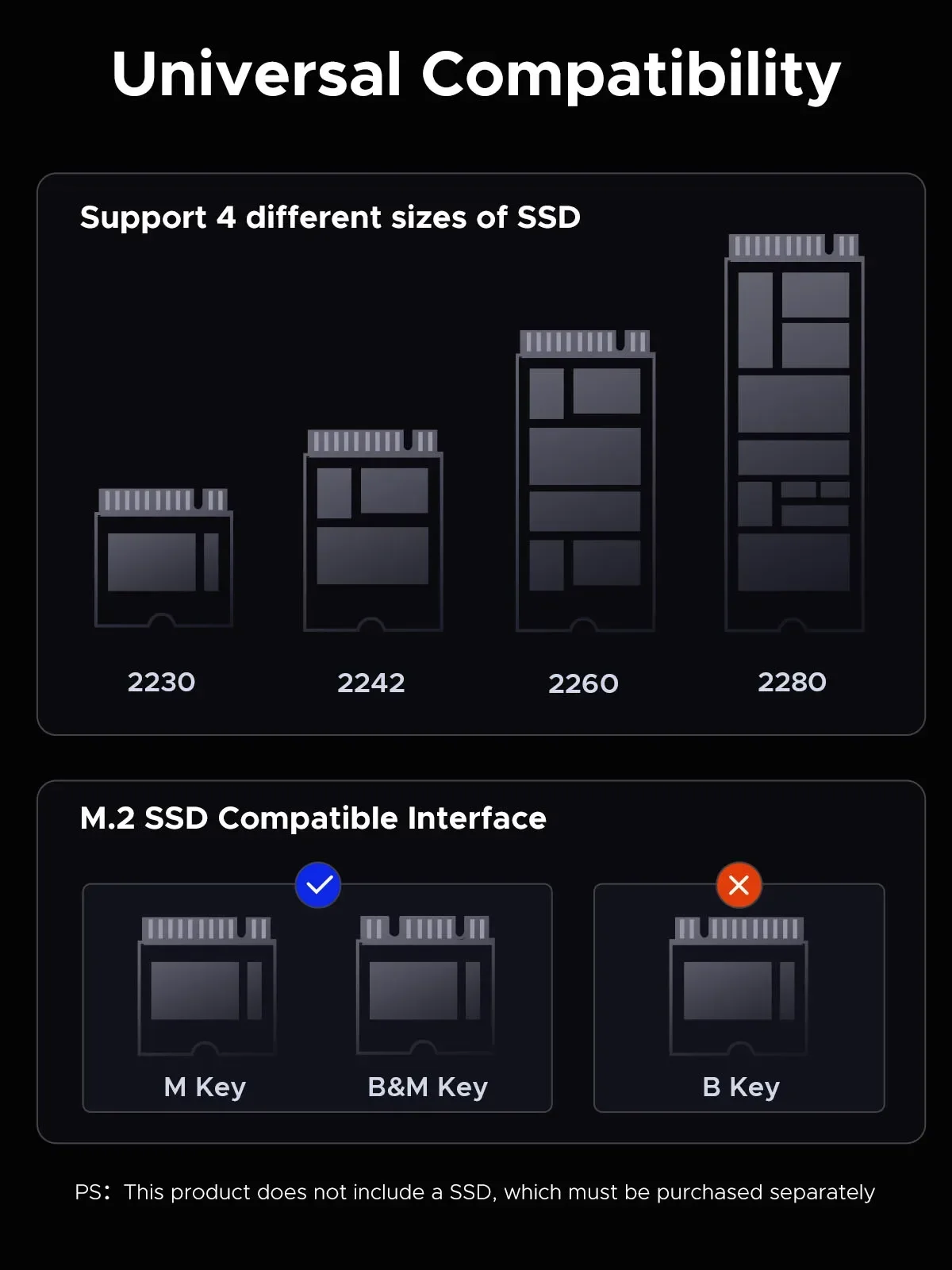The image size is (952, 1270).
Task: Click the 2242 SSD illustration
Action: 373,531
